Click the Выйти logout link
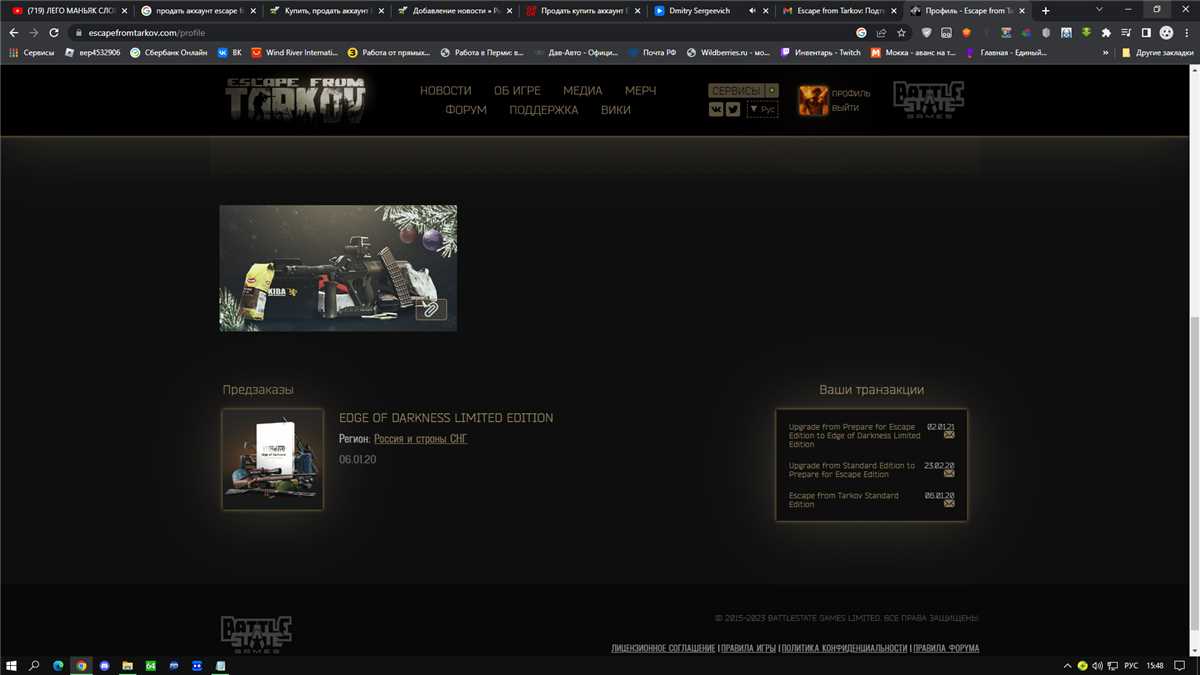Image resolution: width=1200 pixels, height=675 pixels. [x=845, y=108]
